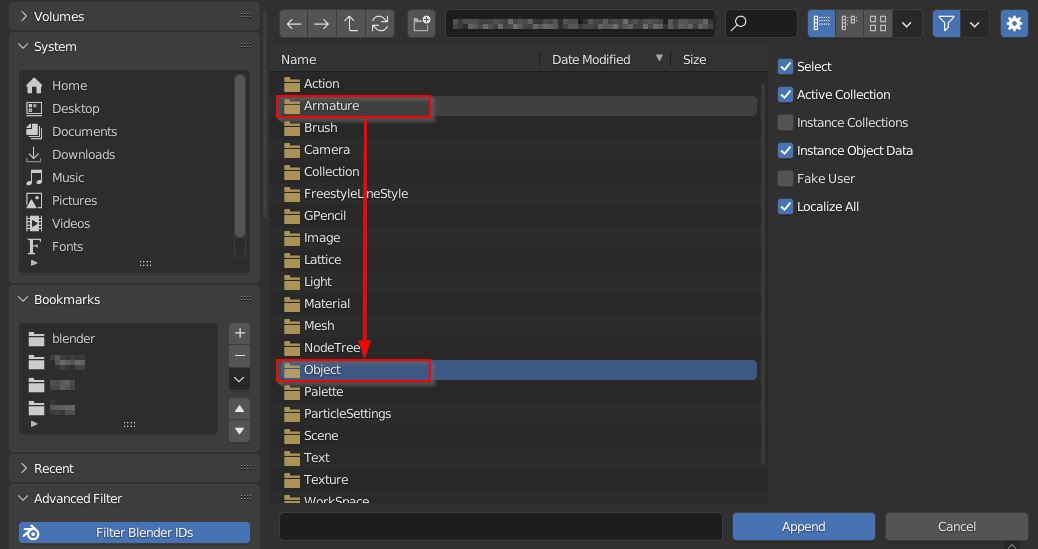
Task: Select the FreestyleLineStyle folder
Action: [x=518, y=194]
